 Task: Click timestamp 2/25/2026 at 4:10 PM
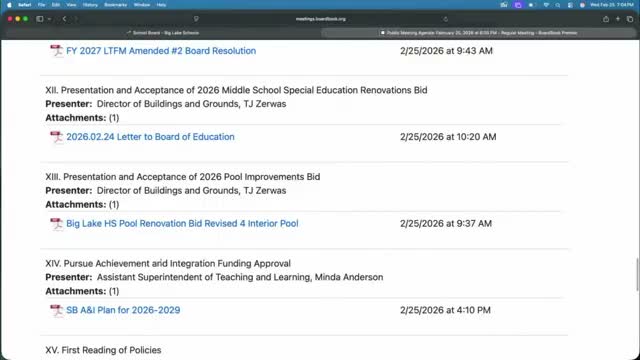click(445, 310)
